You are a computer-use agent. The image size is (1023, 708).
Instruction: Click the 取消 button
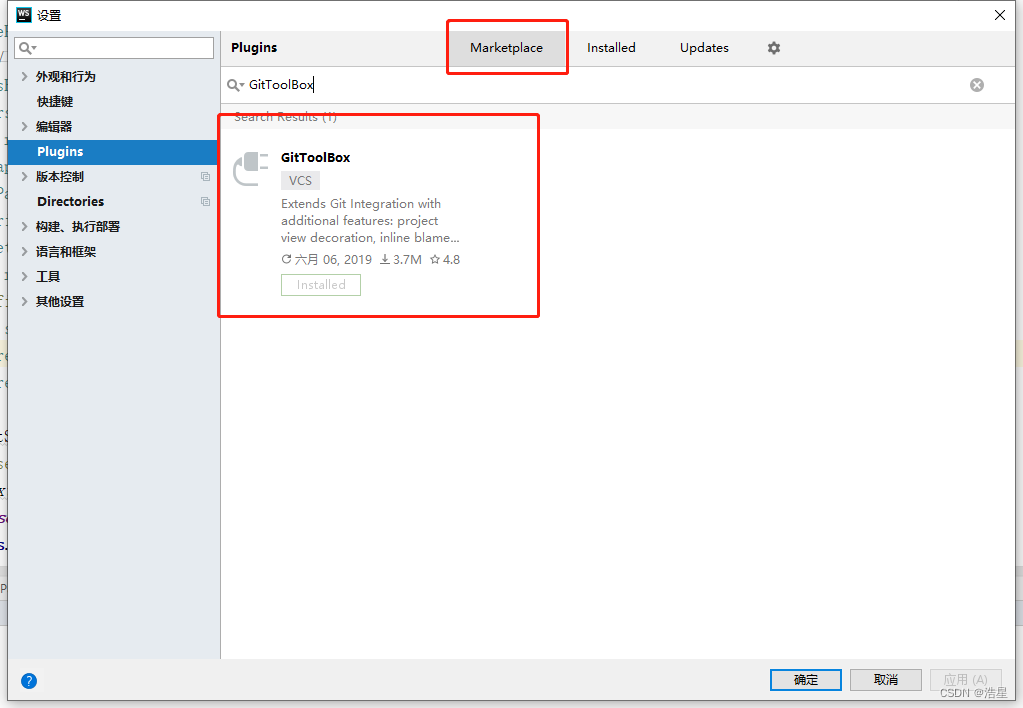[885, 679]
